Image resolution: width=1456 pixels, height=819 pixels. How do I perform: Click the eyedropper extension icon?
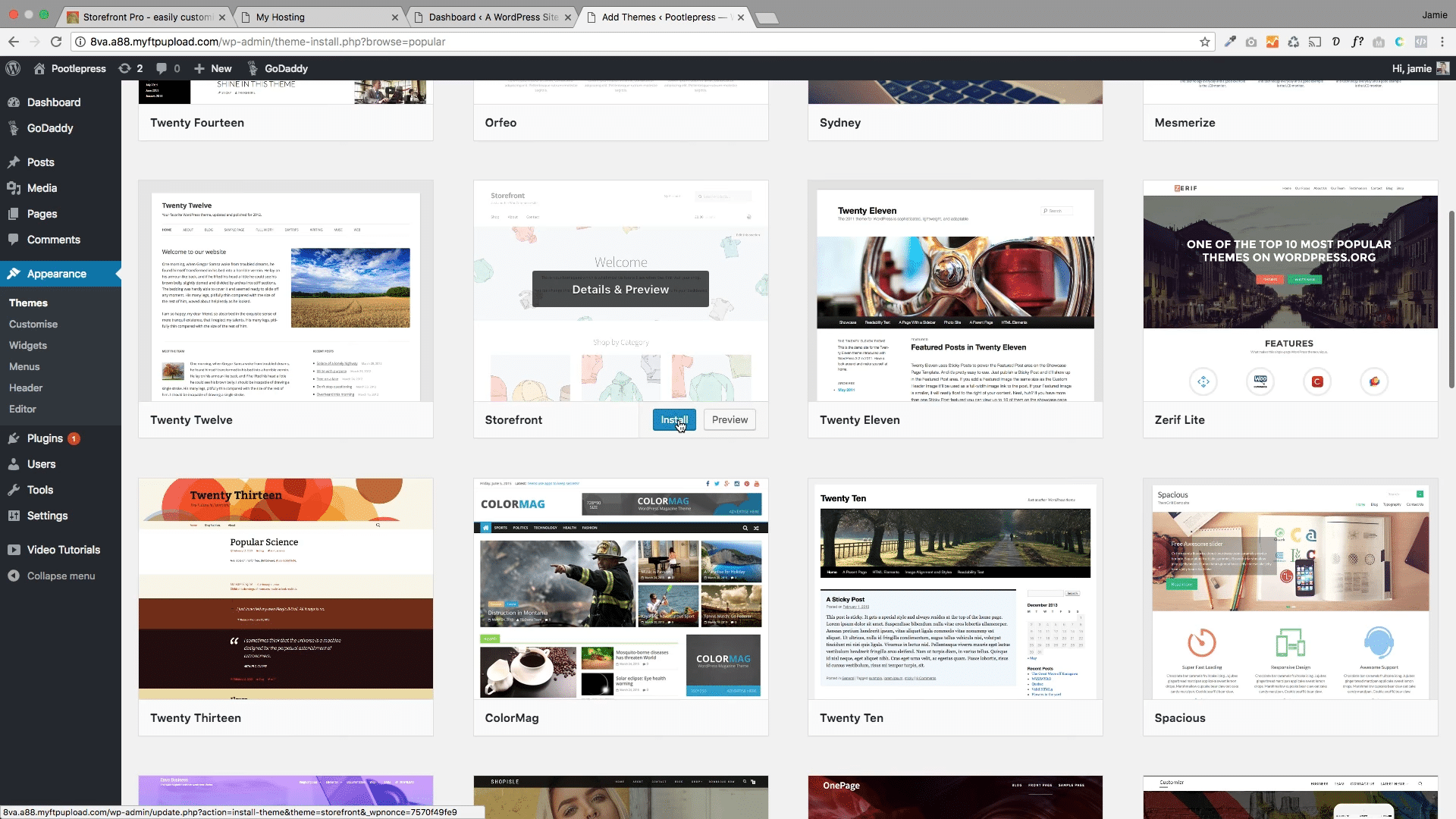point(1230,42)
